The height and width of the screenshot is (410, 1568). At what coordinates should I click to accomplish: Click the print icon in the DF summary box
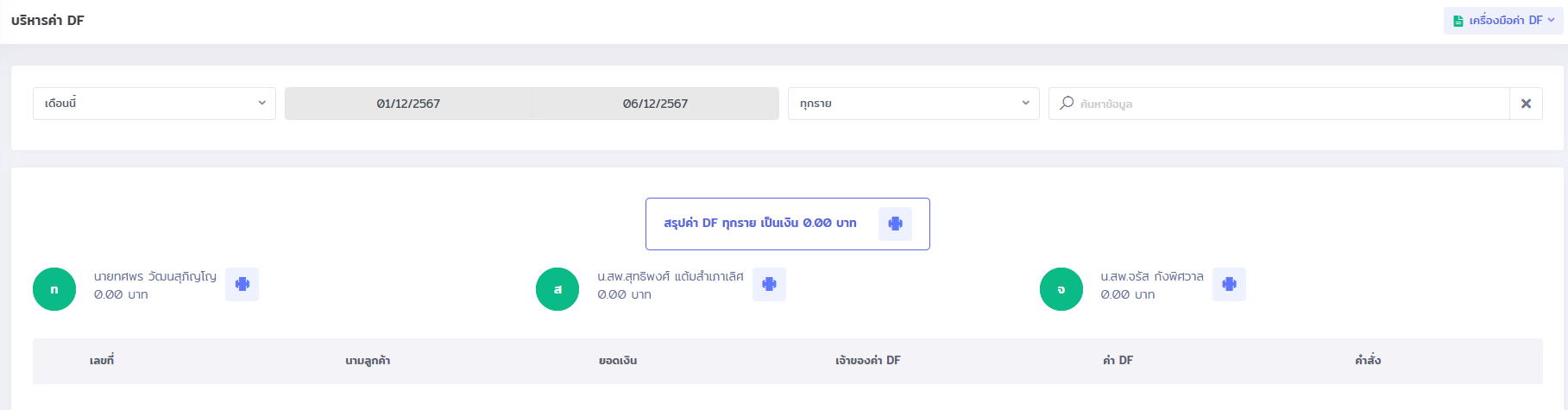[x=895, y=224]
